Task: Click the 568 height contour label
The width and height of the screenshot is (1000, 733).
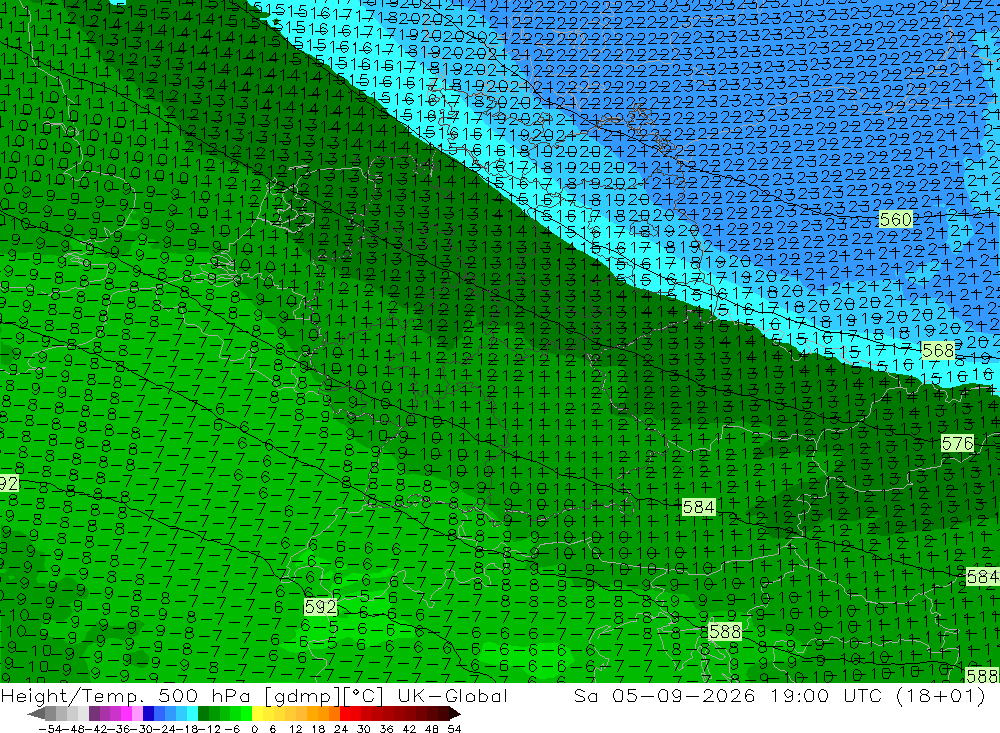Action: pos(938,350)
